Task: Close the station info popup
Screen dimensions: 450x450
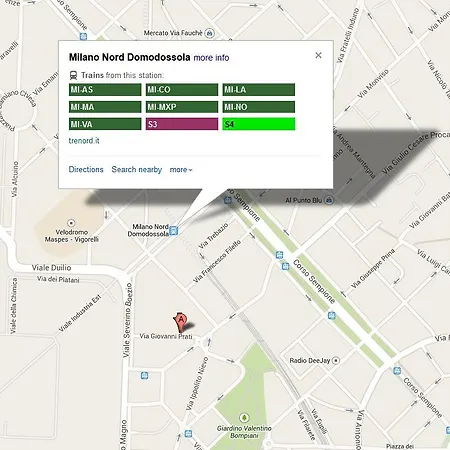Action: tap(318, 55)
